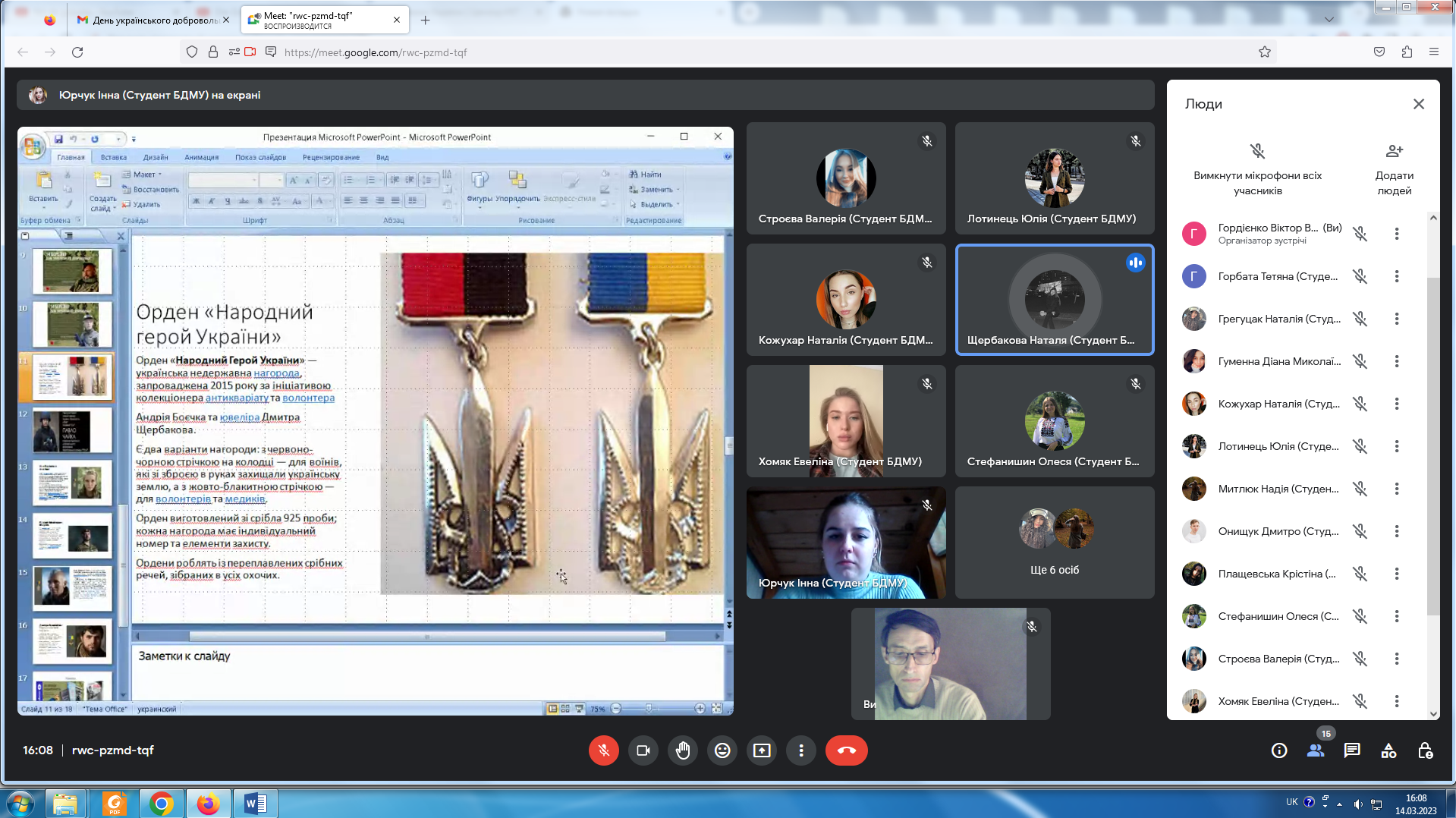This screenshot has height=818, width=1456.
Task: Open the host controls lock icon
Action: 1425,750
